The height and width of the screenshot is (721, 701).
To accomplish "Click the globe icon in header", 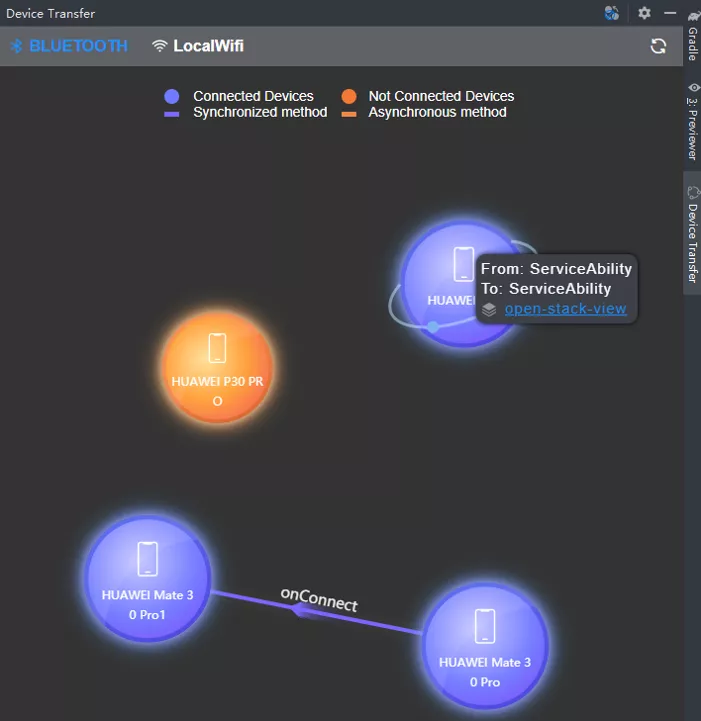I will point(612,13).
